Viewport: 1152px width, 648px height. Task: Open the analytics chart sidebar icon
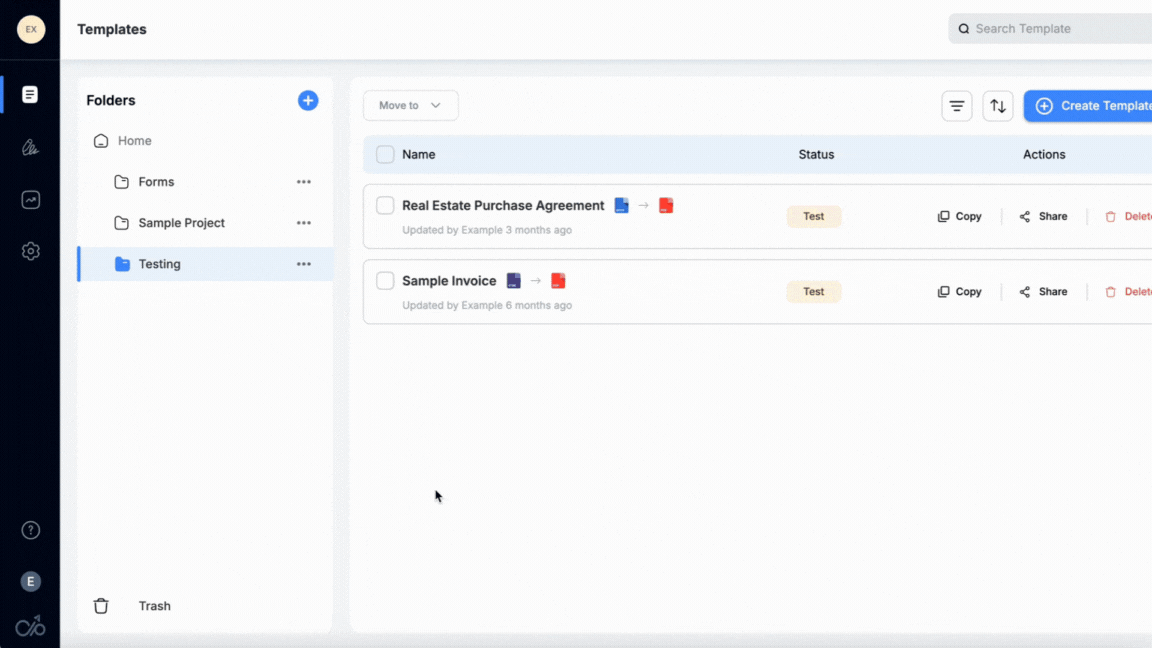pyautogui.click(x=31, y=200)
